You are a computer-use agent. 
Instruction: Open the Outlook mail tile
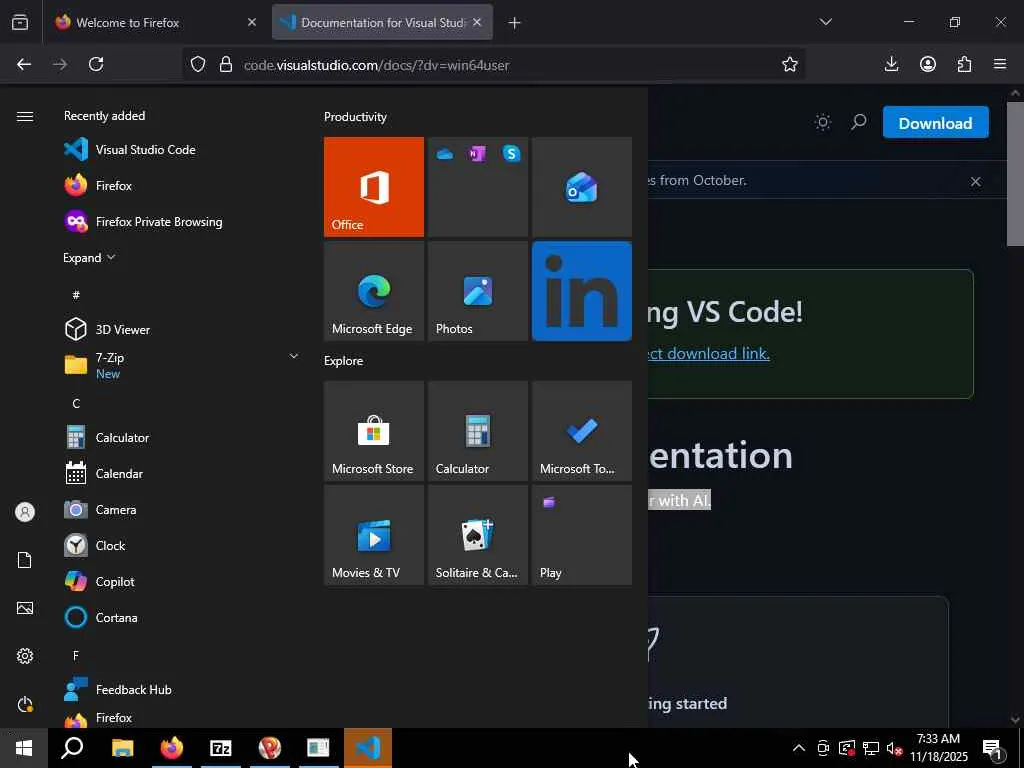pyautogui.click(x=582, y=187)
